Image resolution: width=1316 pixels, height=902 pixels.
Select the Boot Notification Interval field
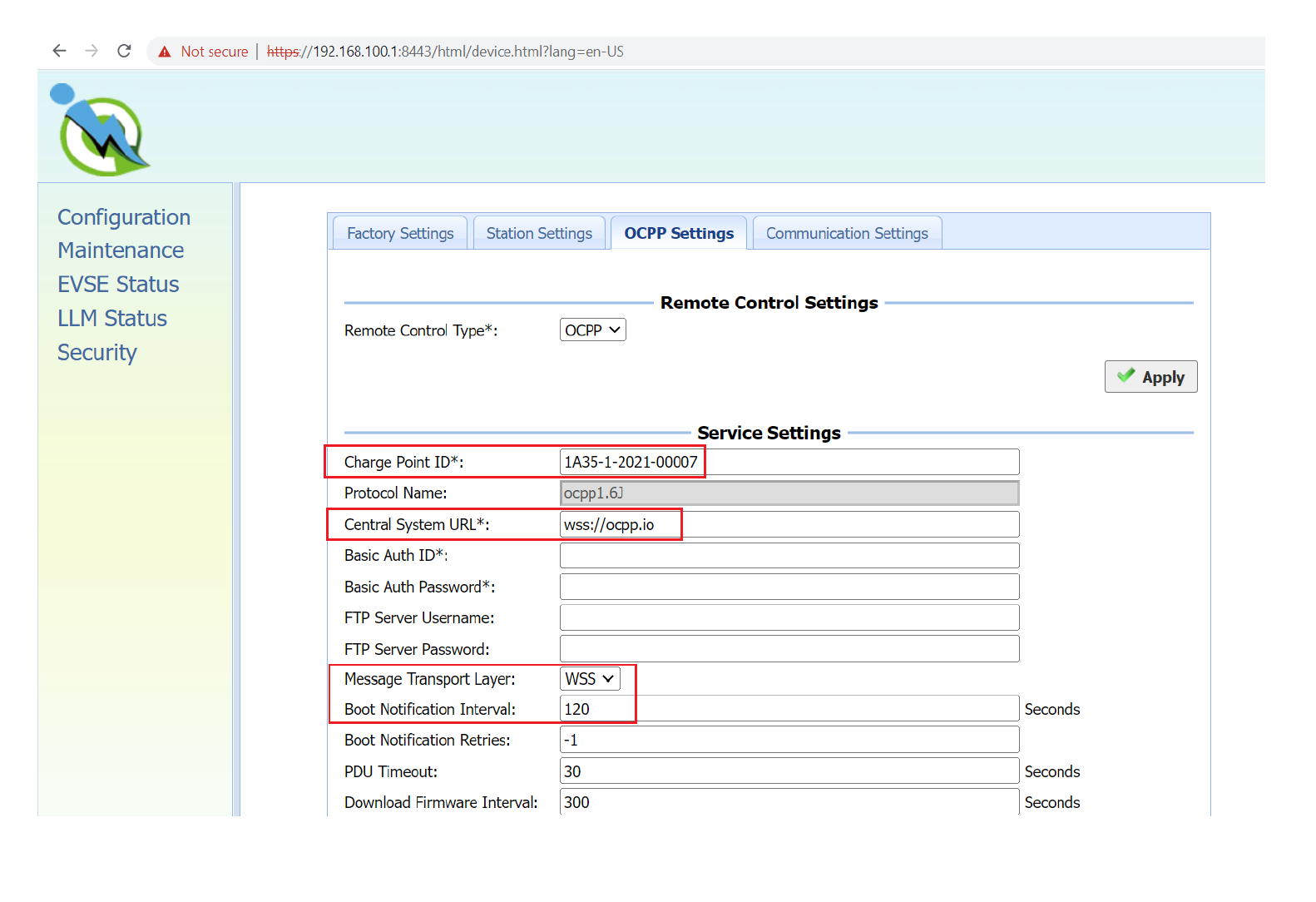click(789, 709)
